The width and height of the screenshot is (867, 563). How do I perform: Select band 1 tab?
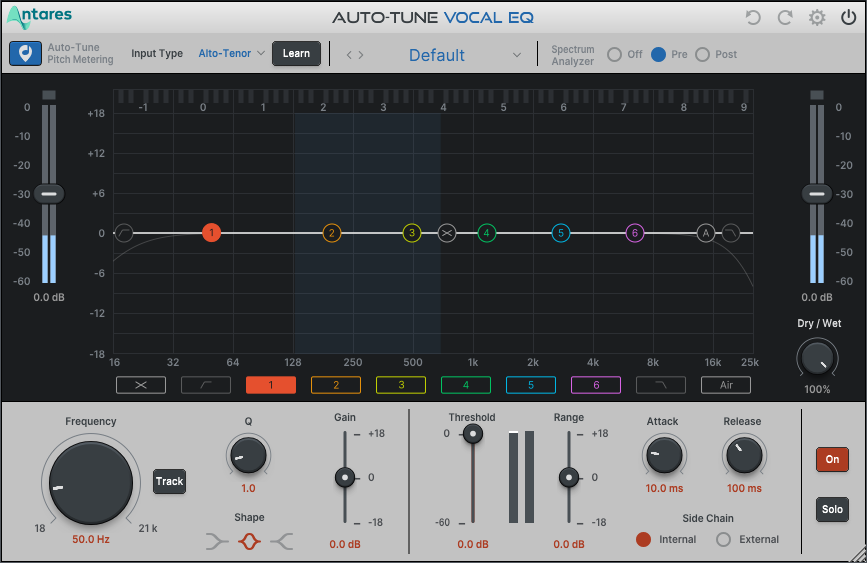(271, 385)
